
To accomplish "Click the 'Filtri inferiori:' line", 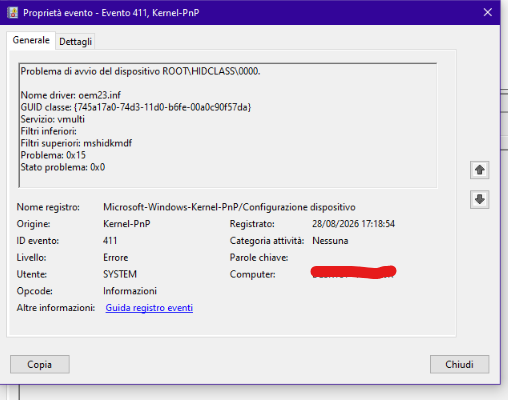I will [49, 131].
